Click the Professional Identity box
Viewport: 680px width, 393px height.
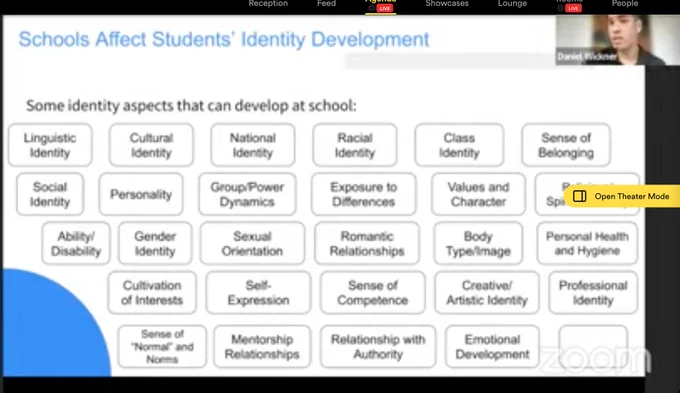pyautogui.click(x=593, y=293)
